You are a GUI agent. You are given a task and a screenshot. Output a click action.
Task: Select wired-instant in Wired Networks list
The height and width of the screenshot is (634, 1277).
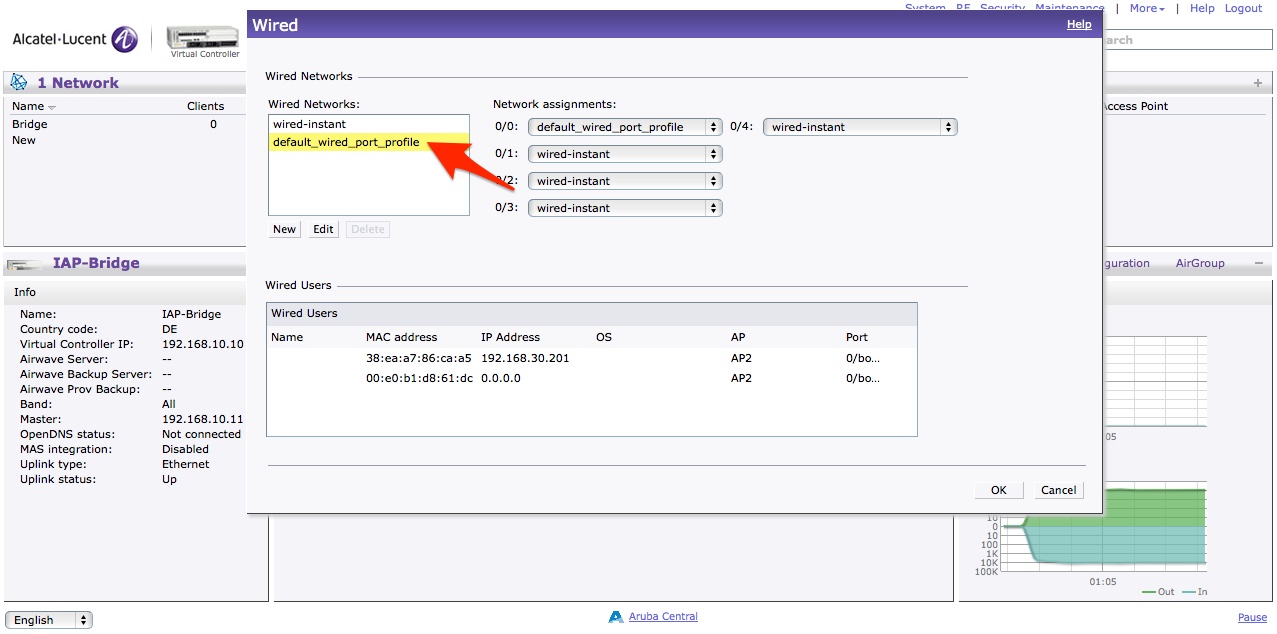pyautogui.click(x=309, y=124)
